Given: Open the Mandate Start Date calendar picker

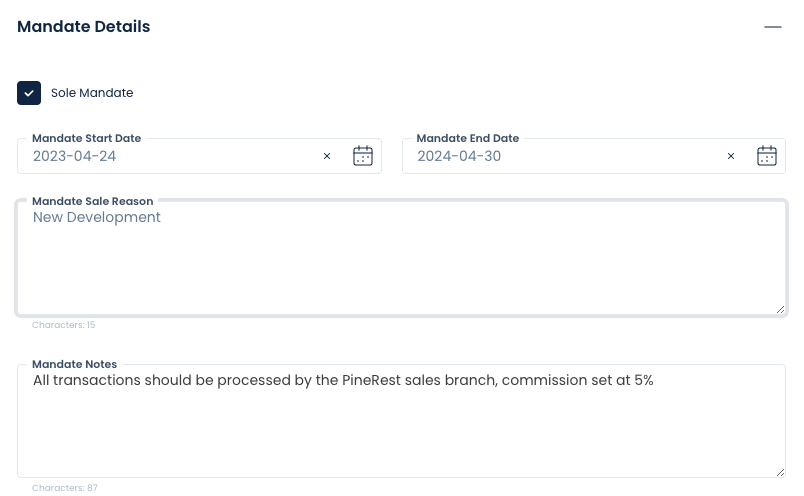Looking at the screenshot, I should click(363, 156).
